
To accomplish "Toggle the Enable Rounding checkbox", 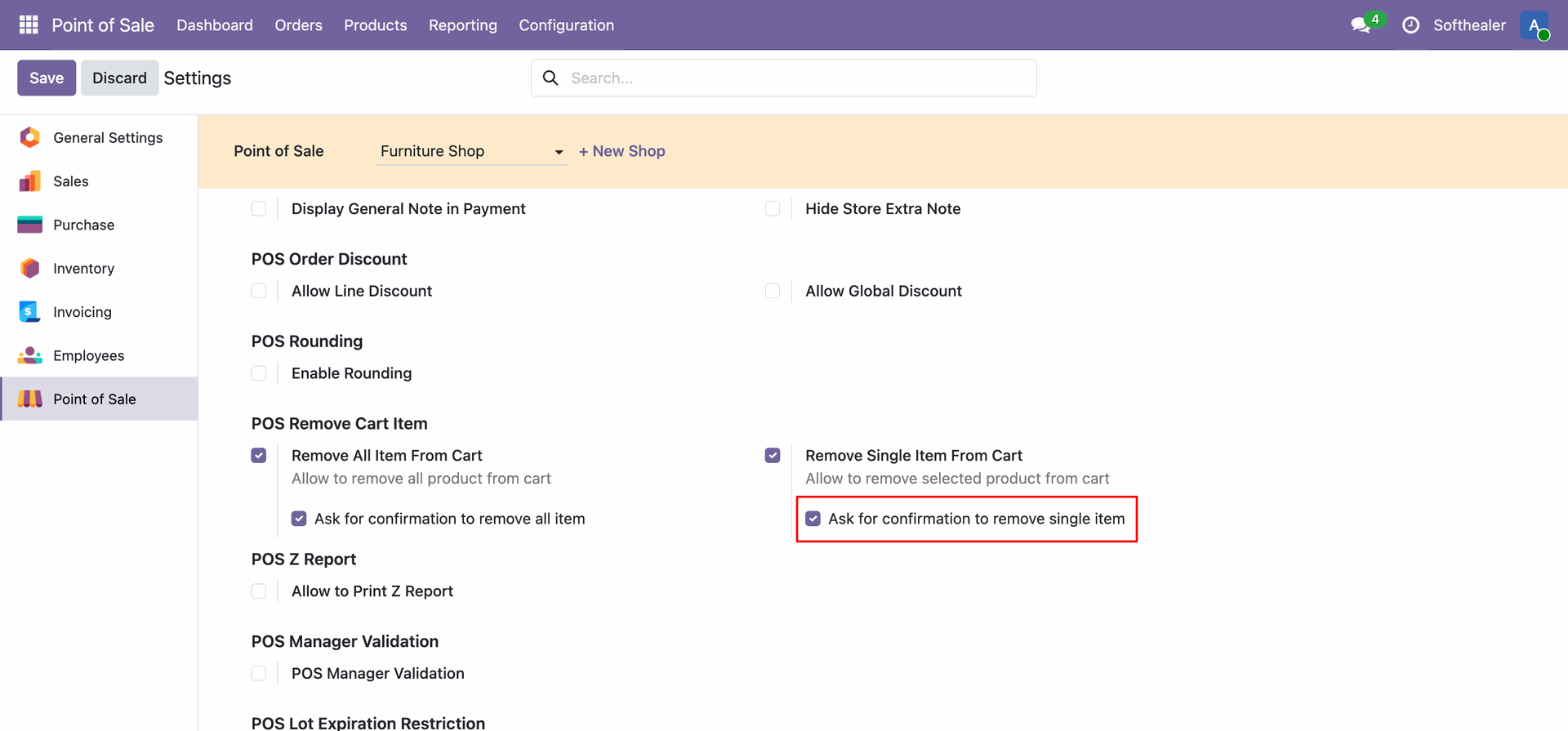I will pos(259,373).
